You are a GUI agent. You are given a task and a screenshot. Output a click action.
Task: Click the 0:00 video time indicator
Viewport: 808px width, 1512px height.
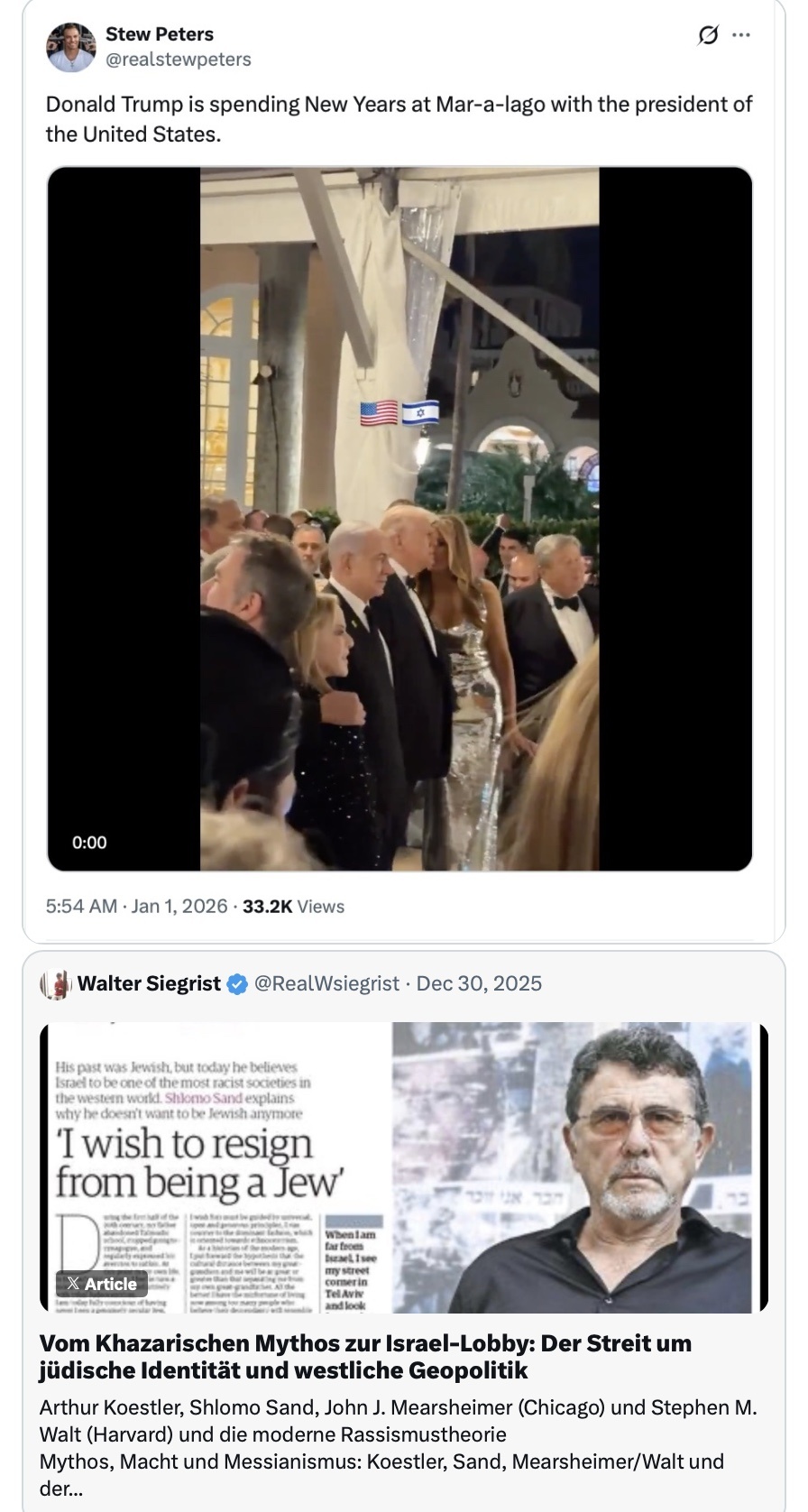(89, 843)
